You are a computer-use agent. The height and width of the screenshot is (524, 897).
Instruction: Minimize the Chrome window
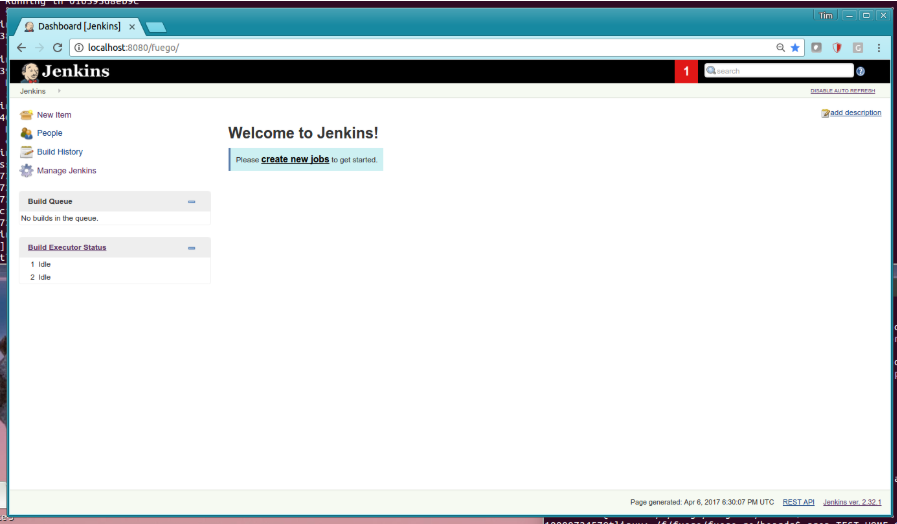click(x=849, y=15)
